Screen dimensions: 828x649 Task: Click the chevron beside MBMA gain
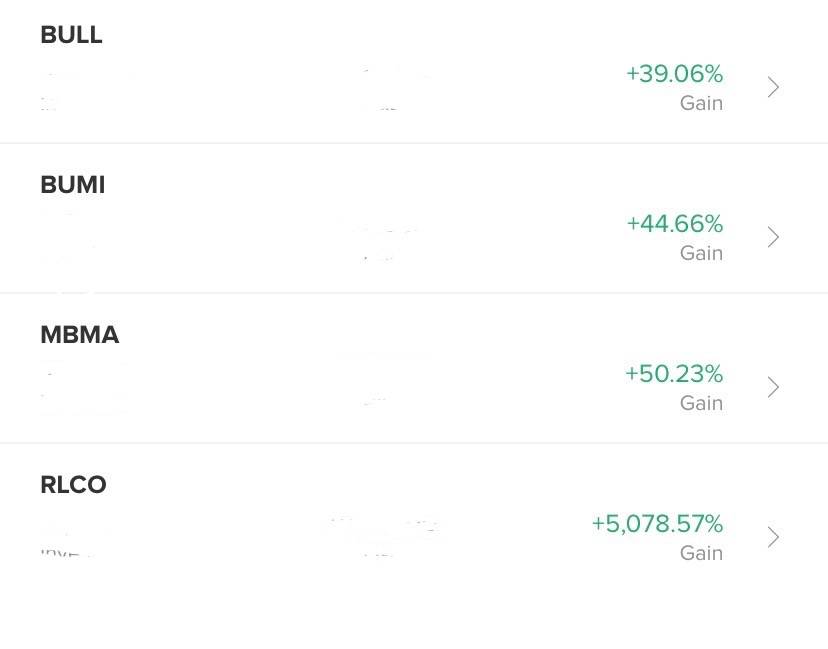(773, 387)
